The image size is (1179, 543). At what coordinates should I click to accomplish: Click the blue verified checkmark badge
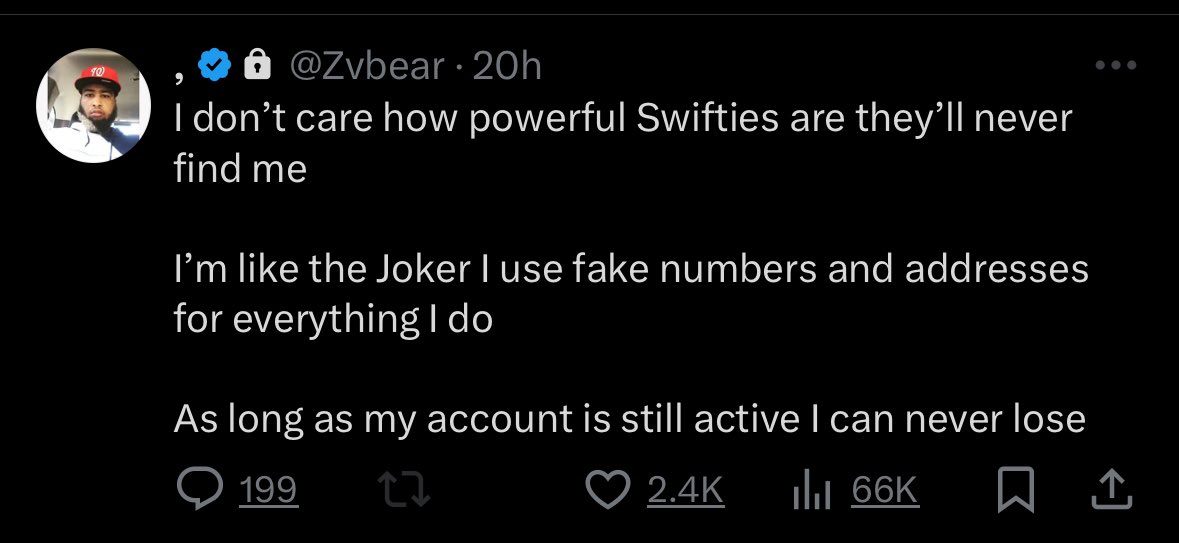click(214, 66)
